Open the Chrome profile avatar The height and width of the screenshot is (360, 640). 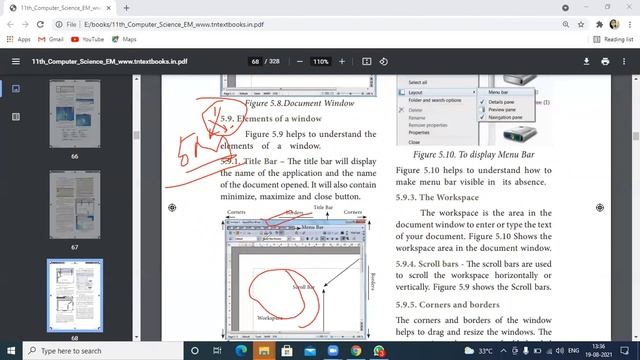[x=614, y=24]
